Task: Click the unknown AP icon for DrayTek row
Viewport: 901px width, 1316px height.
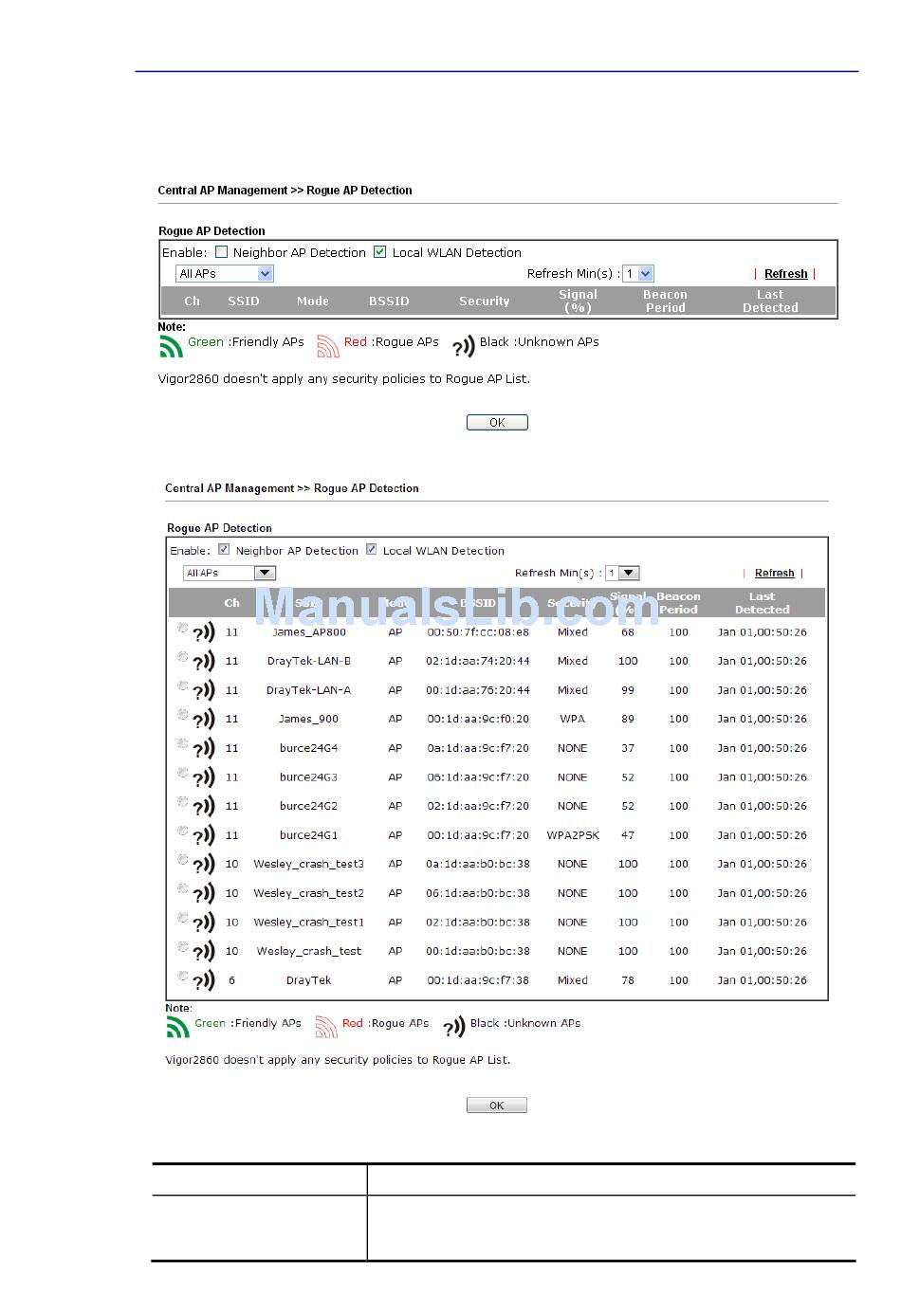Action: click(204, 981)
